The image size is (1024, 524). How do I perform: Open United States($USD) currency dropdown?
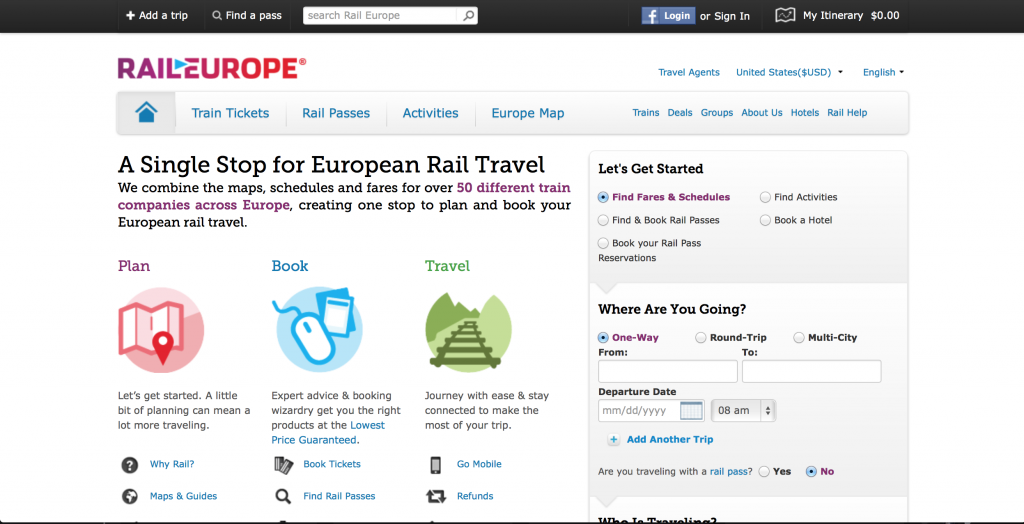[x=789, y=73]
